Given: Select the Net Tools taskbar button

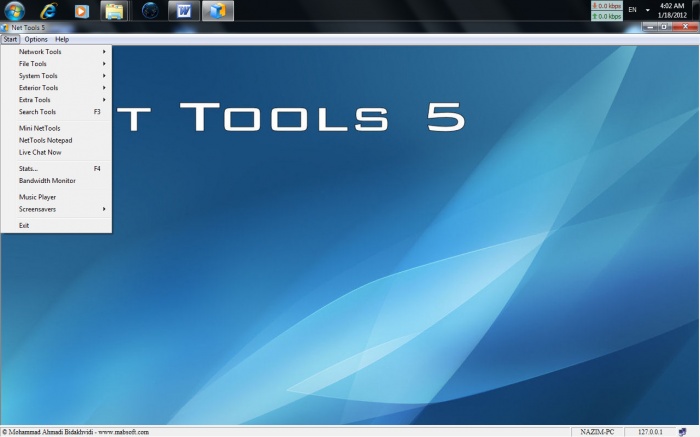Looking at the screenshot, I should pyautogui.click(x=218, y=11).
